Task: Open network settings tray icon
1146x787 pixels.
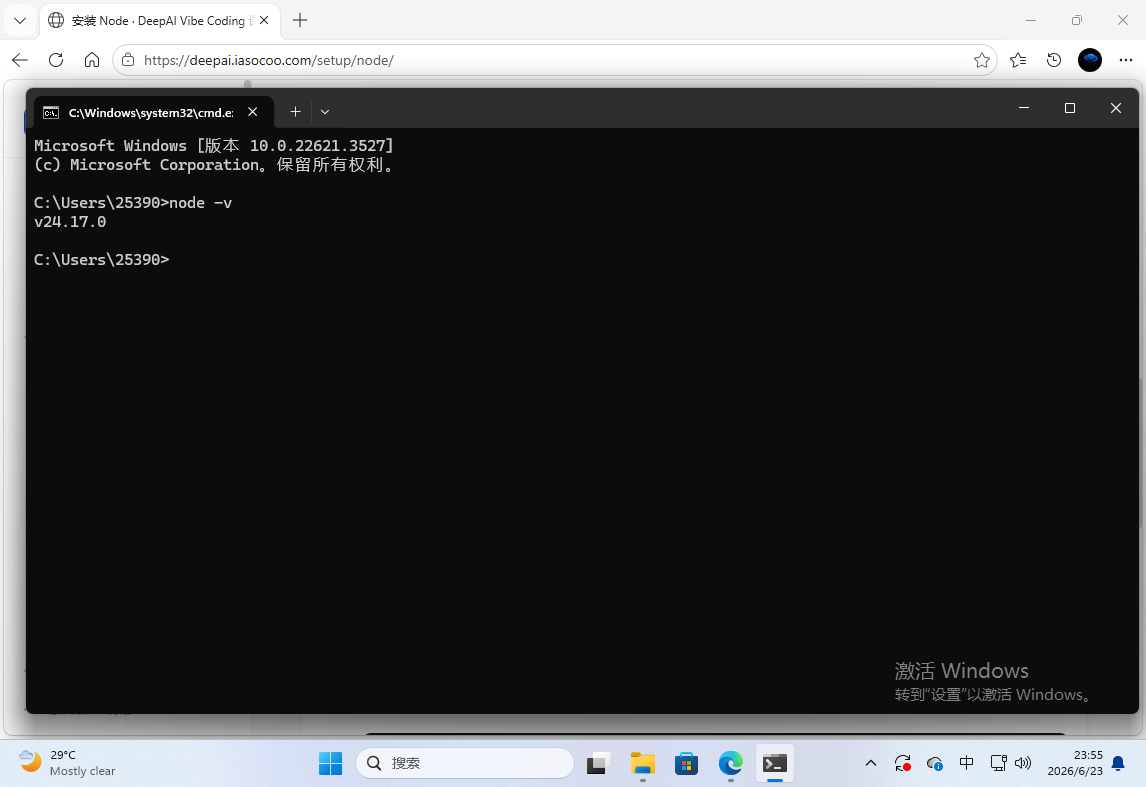Action: [998, 763]
